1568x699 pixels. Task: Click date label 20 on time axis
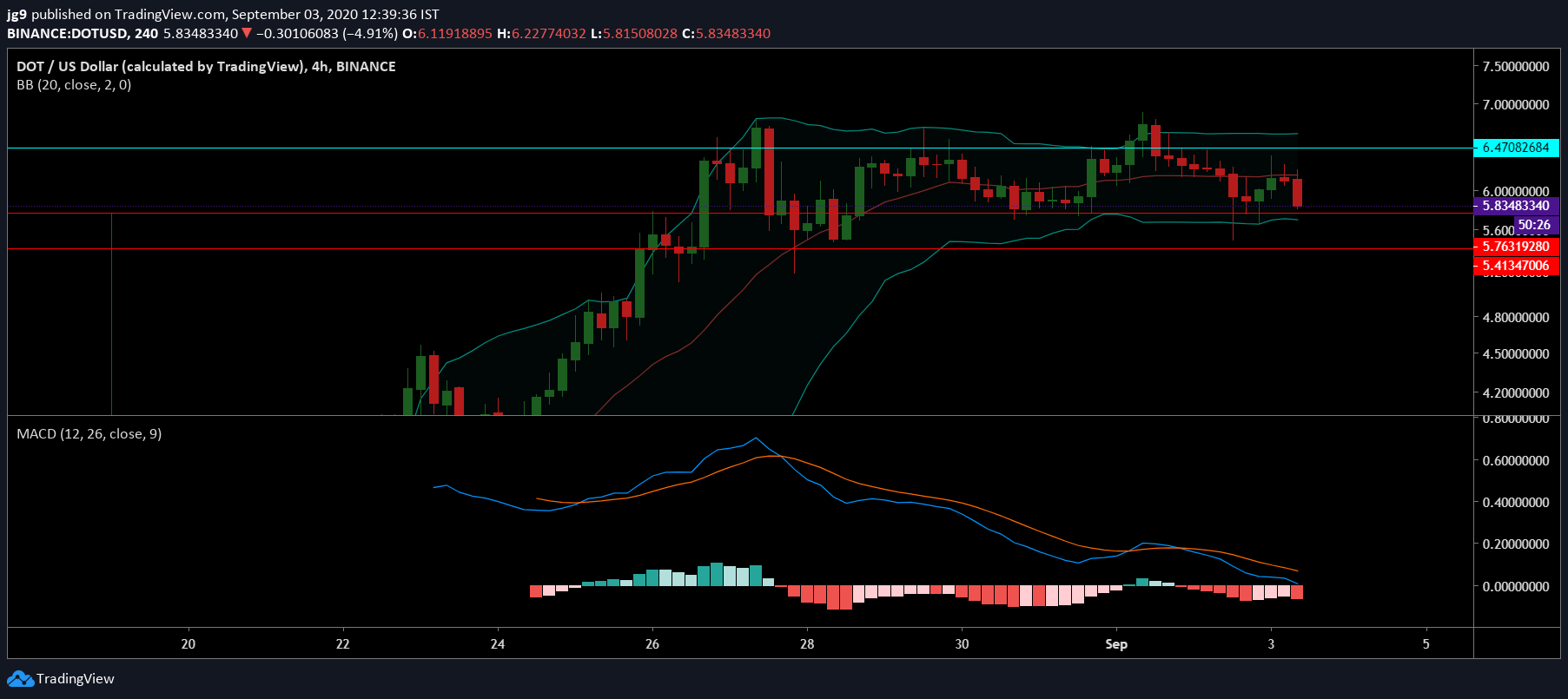[x=189, y=643]
